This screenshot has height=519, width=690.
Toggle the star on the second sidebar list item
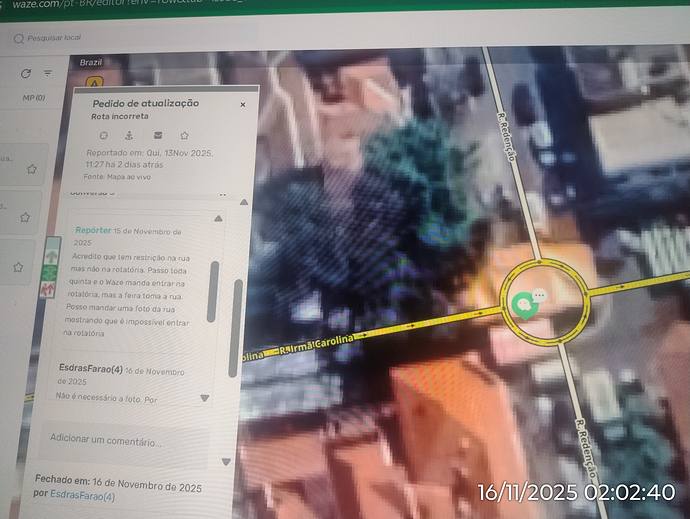click(x=32, y=218)
